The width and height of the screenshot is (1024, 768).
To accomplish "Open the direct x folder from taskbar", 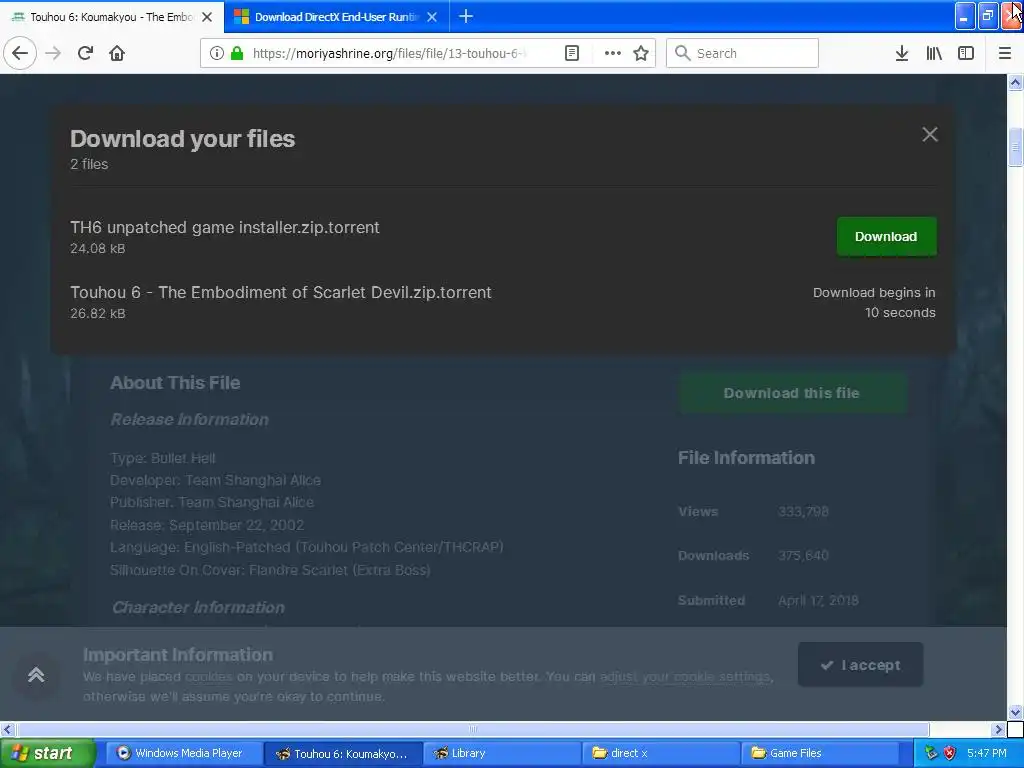I will pos(660,753).
